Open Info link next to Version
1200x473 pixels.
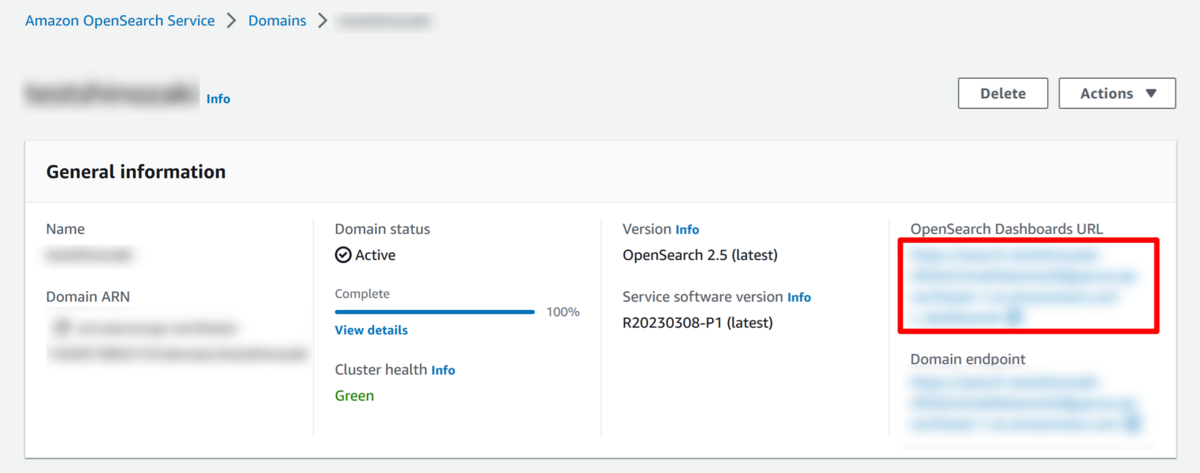point(687,229)
